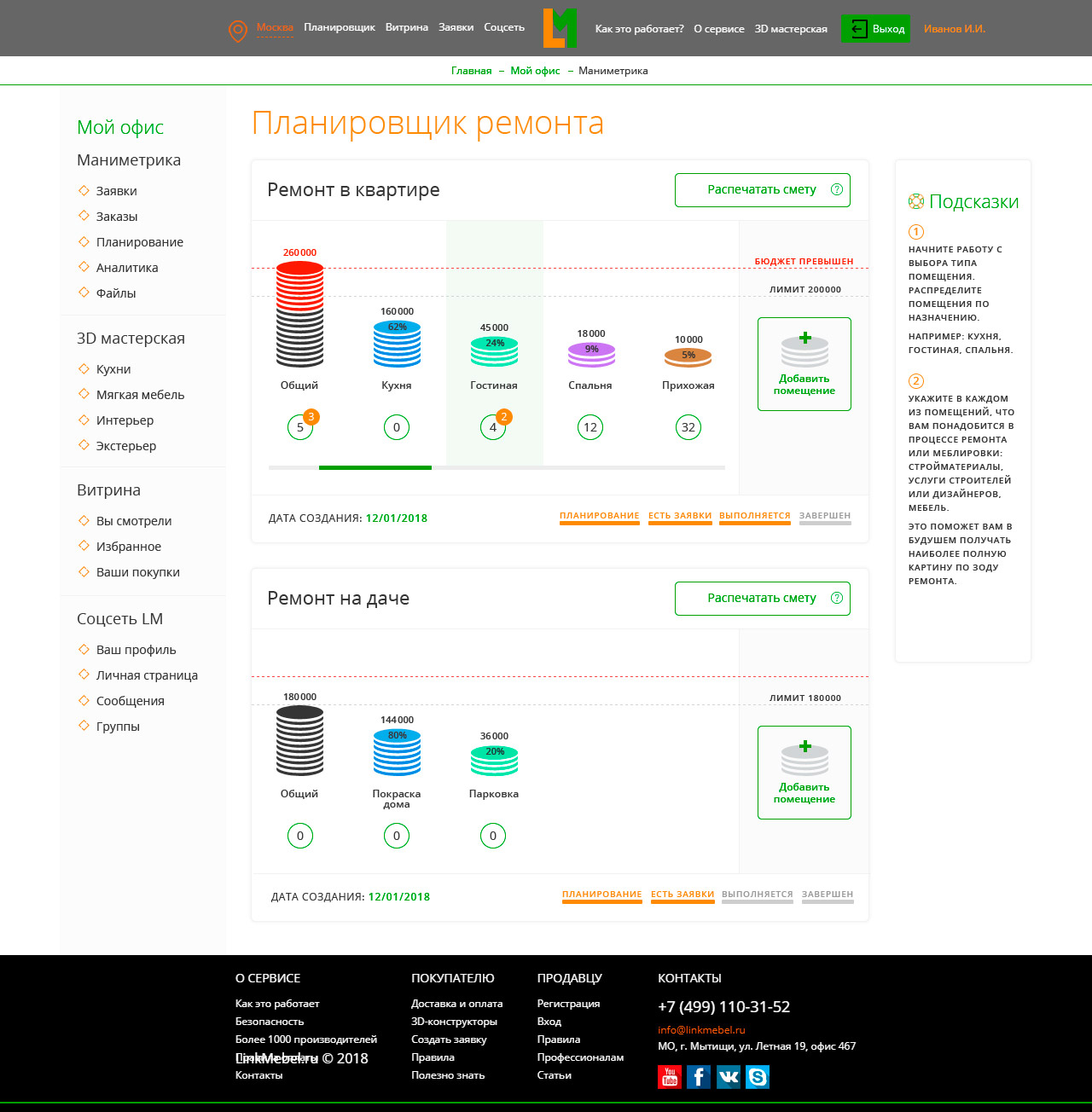Open the Facebook icon in footer
The height and width of the screenshot is (1112, 1092).
[699, 1077]
